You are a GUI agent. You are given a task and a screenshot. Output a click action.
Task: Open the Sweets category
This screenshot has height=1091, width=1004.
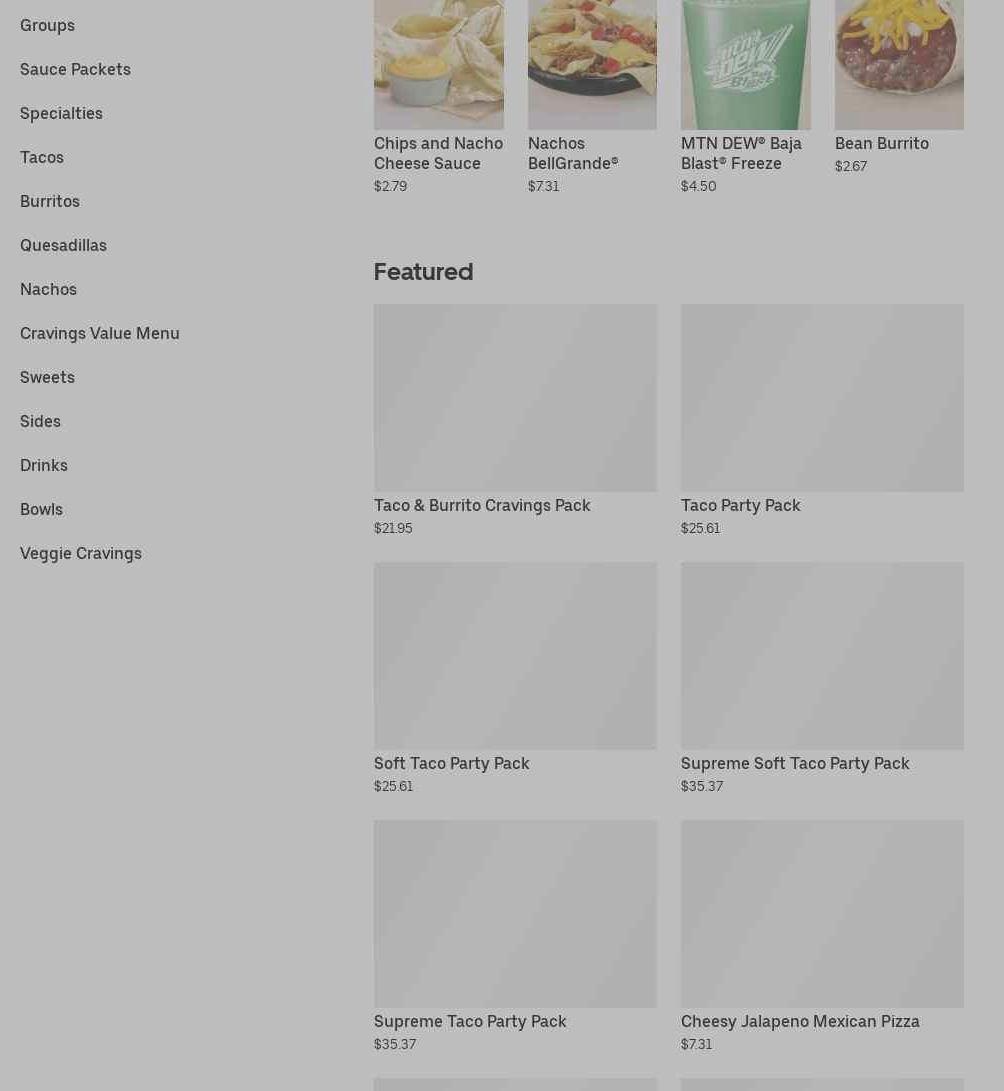tap(47, 377)
